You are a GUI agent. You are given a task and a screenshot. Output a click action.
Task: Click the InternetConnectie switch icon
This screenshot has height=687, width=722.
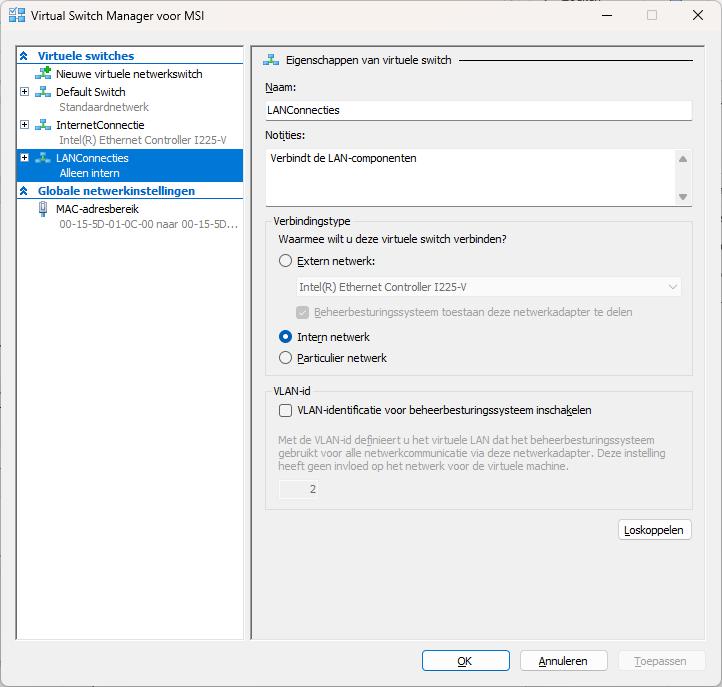pyautogui.click(x=43, y=125)
